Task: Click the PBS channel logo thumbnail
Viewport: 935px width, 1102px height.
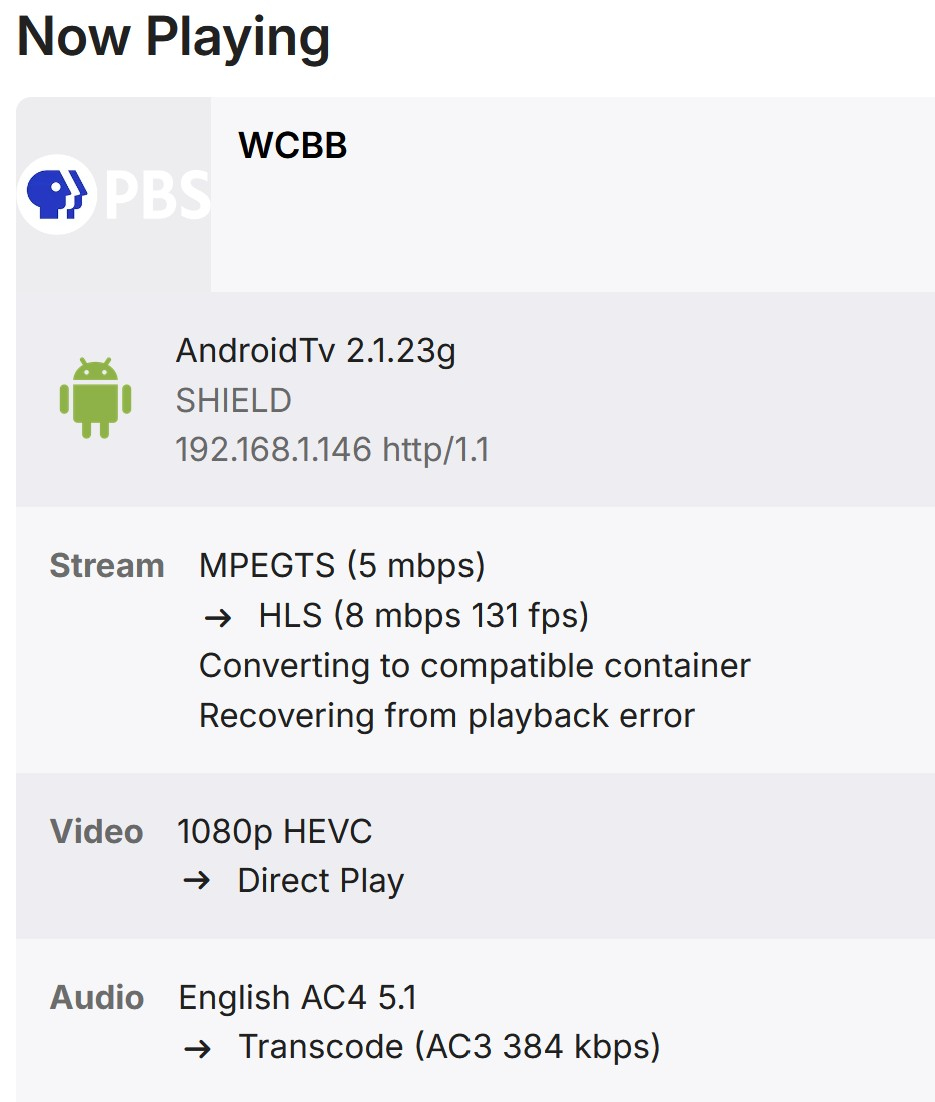Action: 113,194
